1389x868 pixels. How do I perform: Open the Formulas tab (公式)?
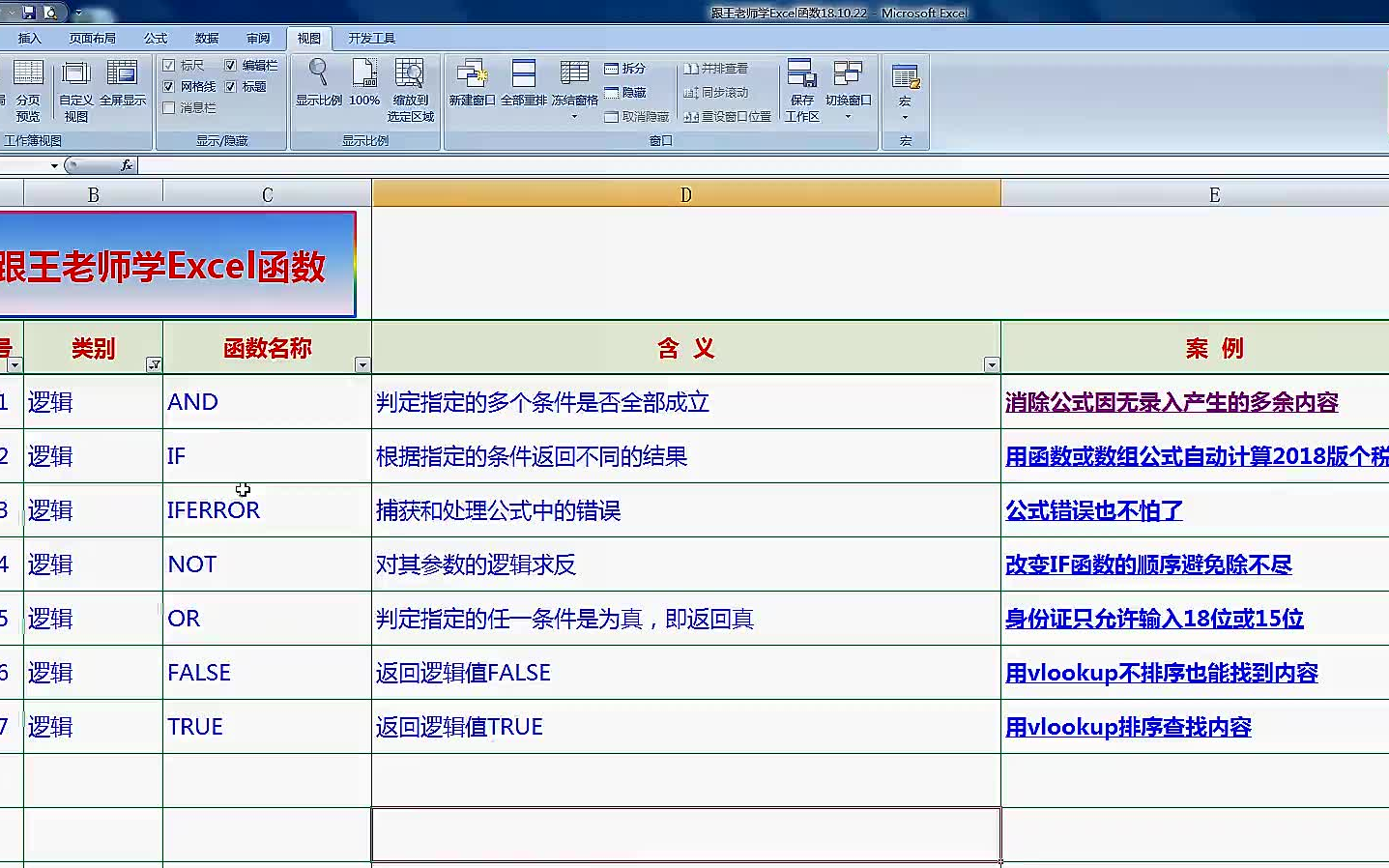click(156, 39)
